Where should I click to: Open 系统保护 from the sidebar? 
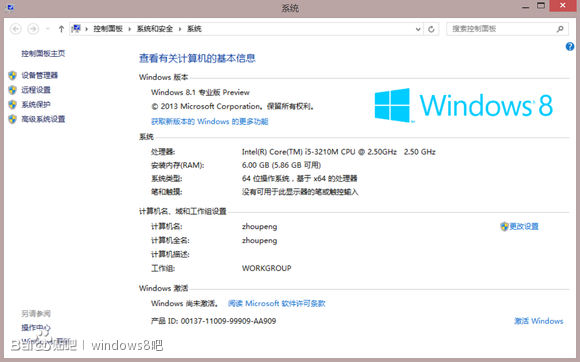pyautogui.click(x=36, y=104)
